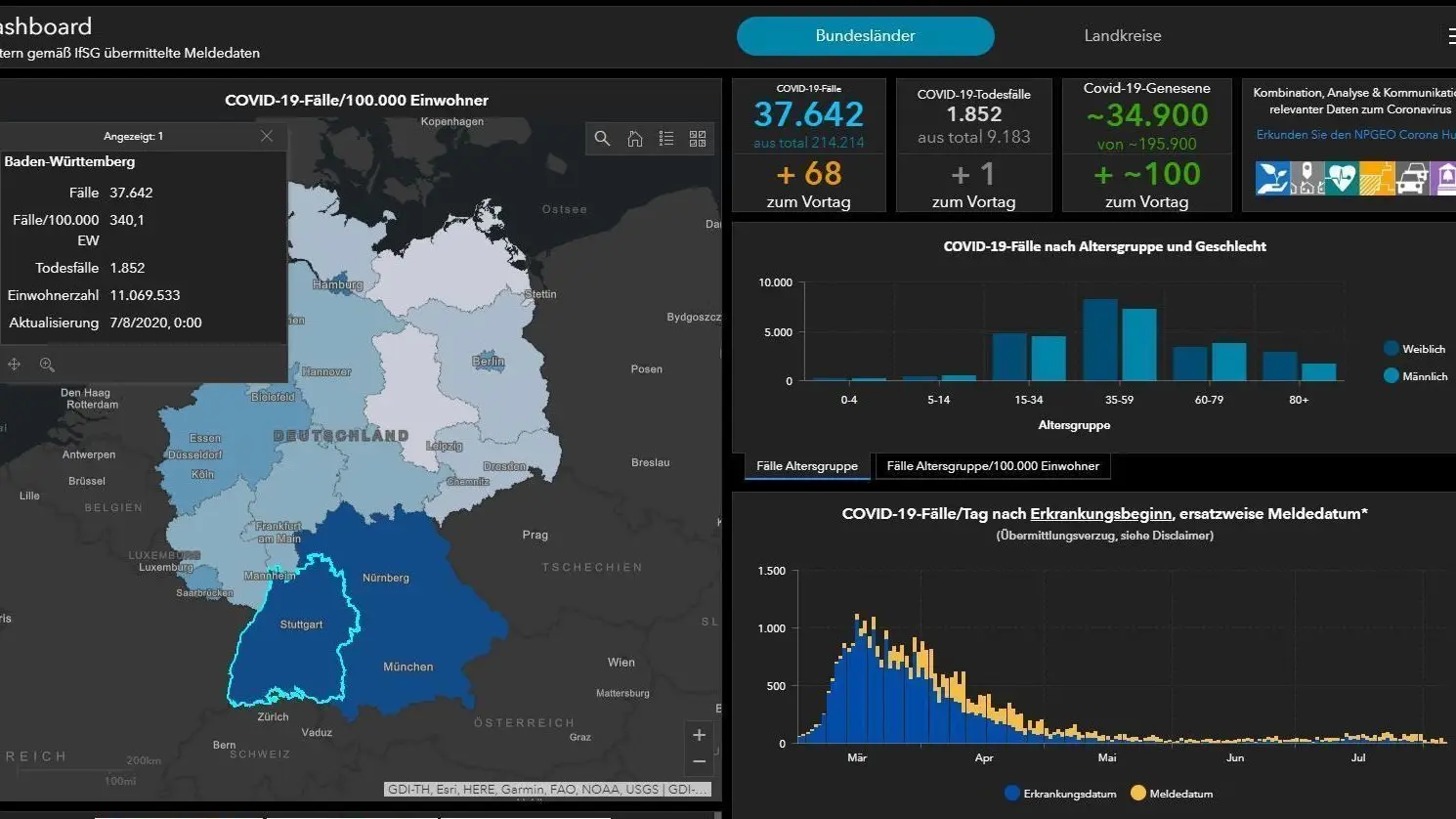Toggle the Männlich legend series
Screen dimensions: 1456x819
(1415, 376)
